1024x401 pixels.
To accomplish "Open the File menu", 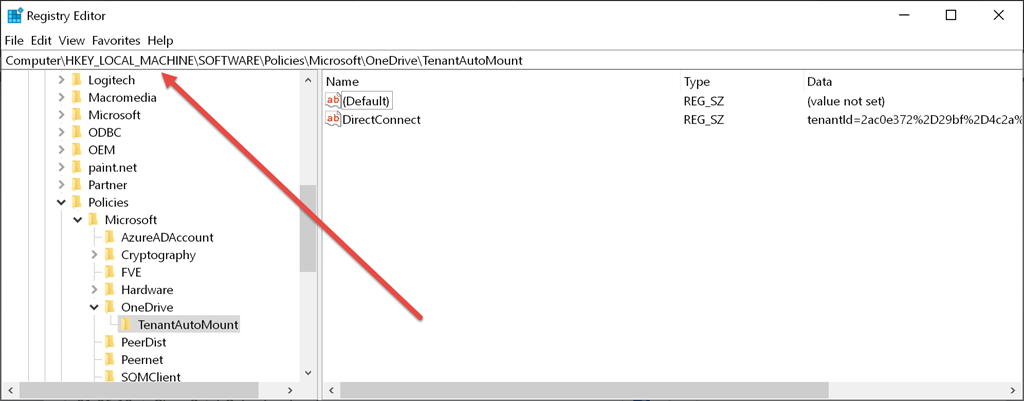I will coord(14,41).
